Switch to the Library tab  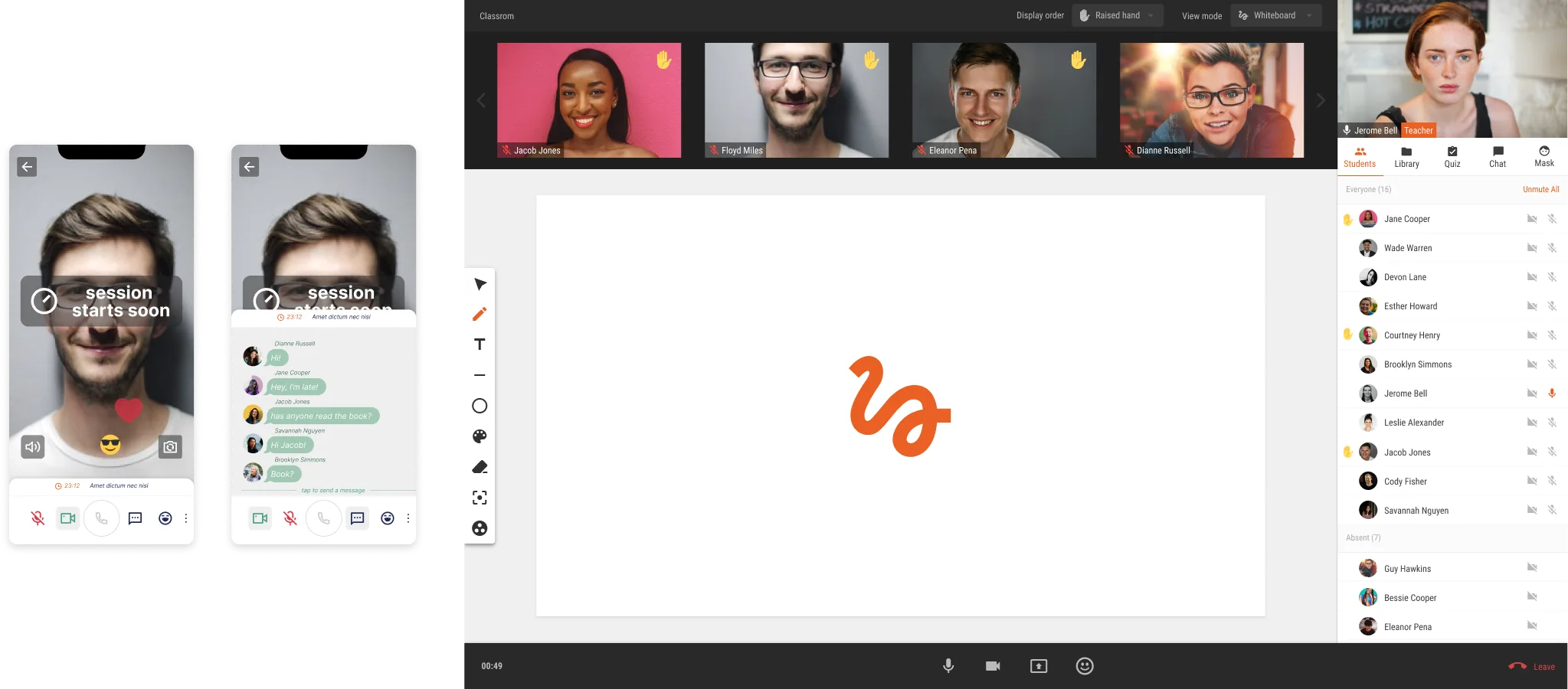(1406, 157)
